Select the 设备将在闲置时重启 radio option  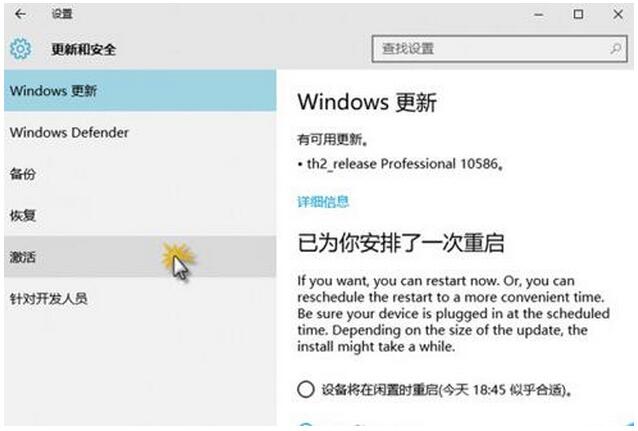tap(306, 389)
